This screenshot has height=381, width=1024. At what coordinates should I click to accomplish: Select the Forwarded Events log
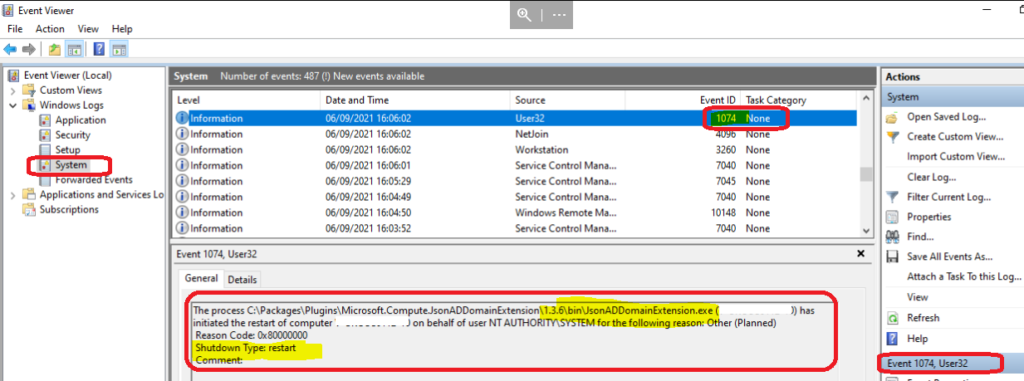tap(94, 180)
